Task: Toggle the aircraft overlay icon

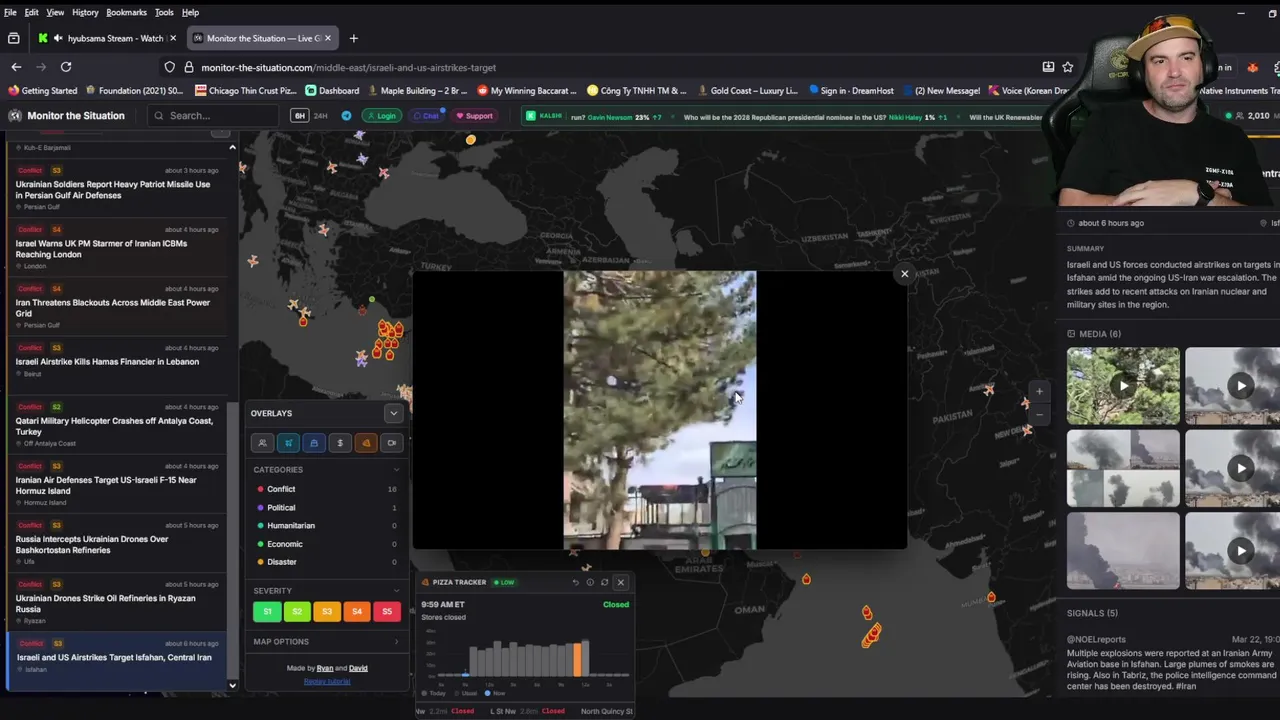Action: point(288,442)
